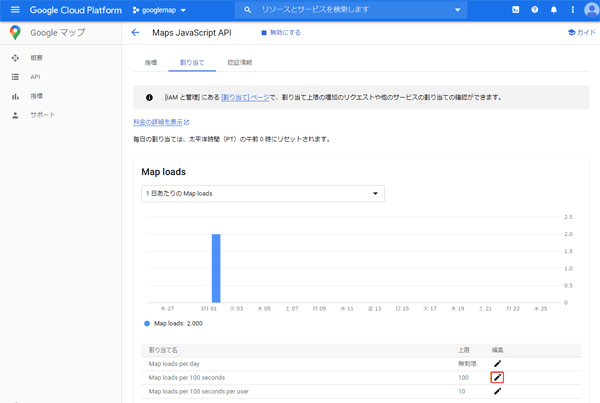Click the limit value 10

coord(462,391)
